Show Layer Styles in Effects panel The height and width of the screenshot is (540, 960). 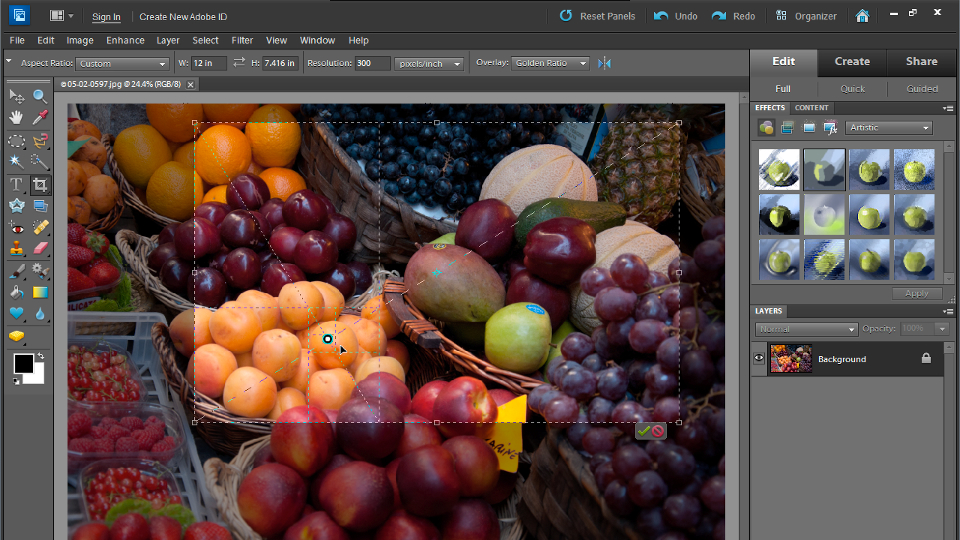click(787, 127)
